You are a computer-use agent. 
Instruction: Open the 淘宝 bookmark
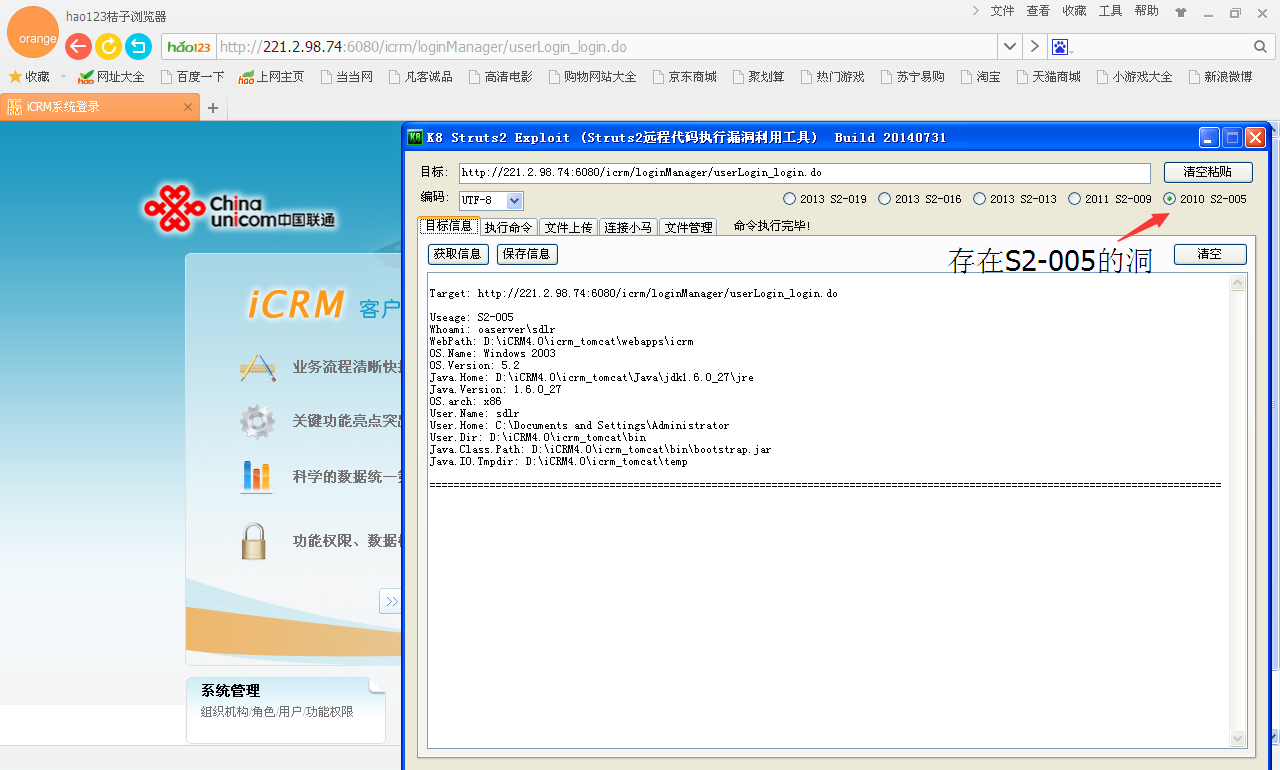[x=980, y=76]
